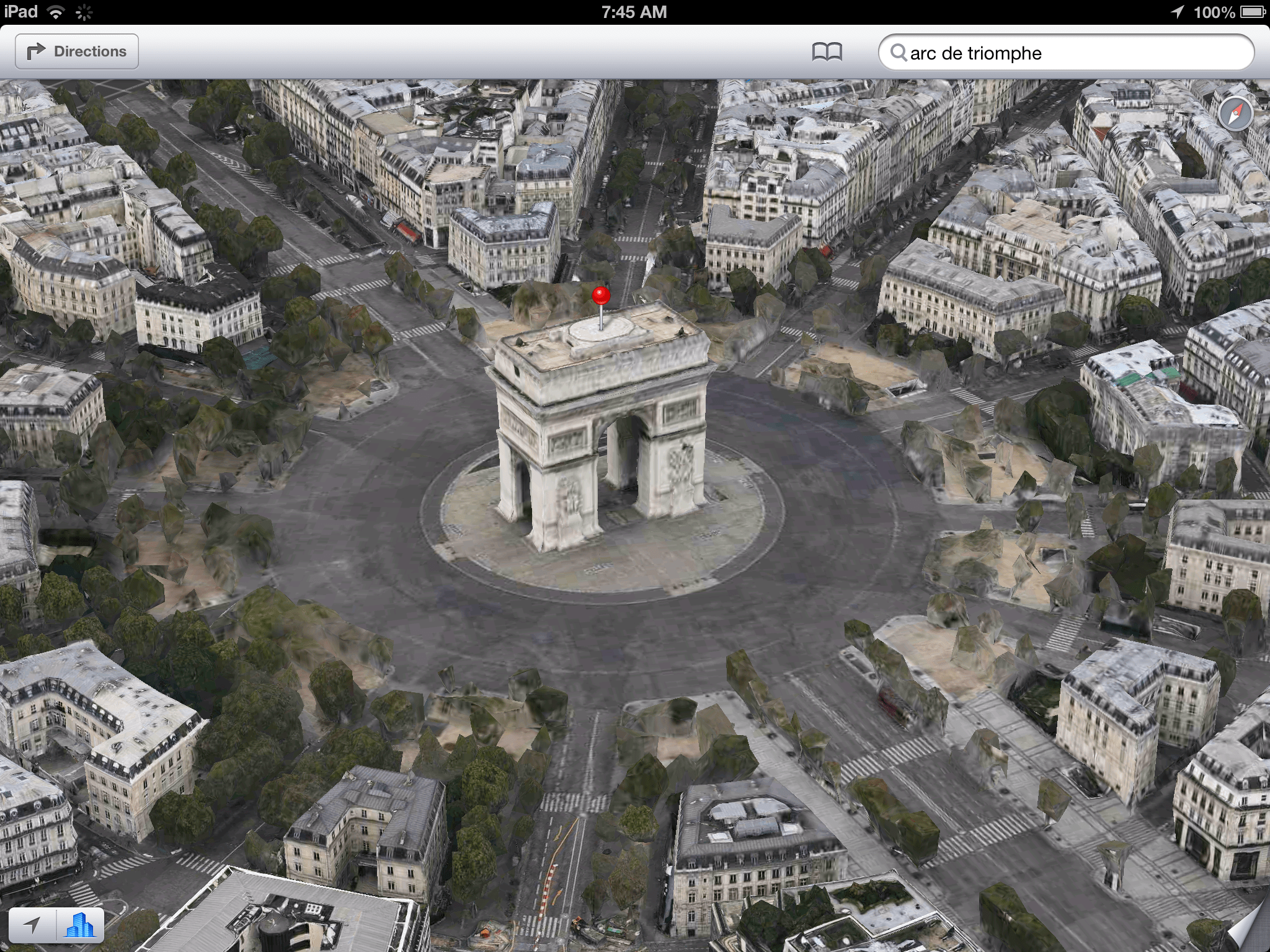Enable tracking of your current location
This screenshot has height=952, width=1270.
30,923
